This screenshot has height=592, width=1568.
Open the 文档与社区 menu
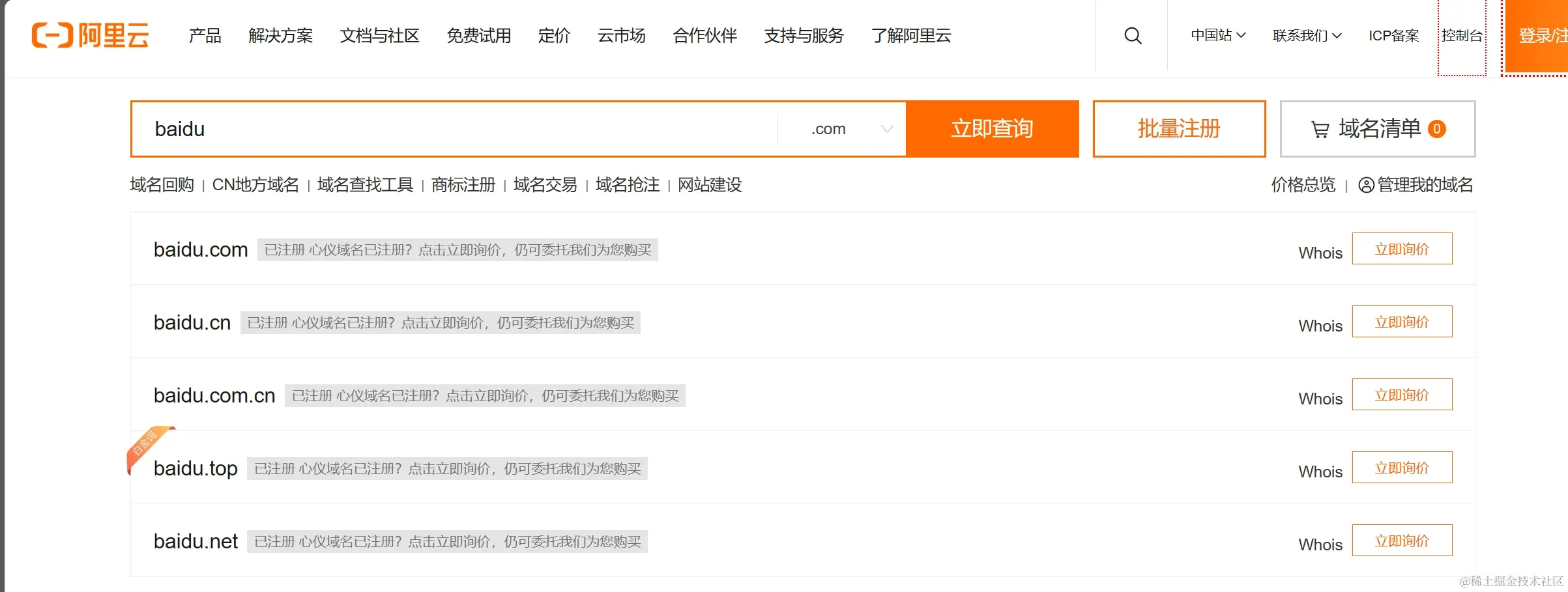pos(379,35)
